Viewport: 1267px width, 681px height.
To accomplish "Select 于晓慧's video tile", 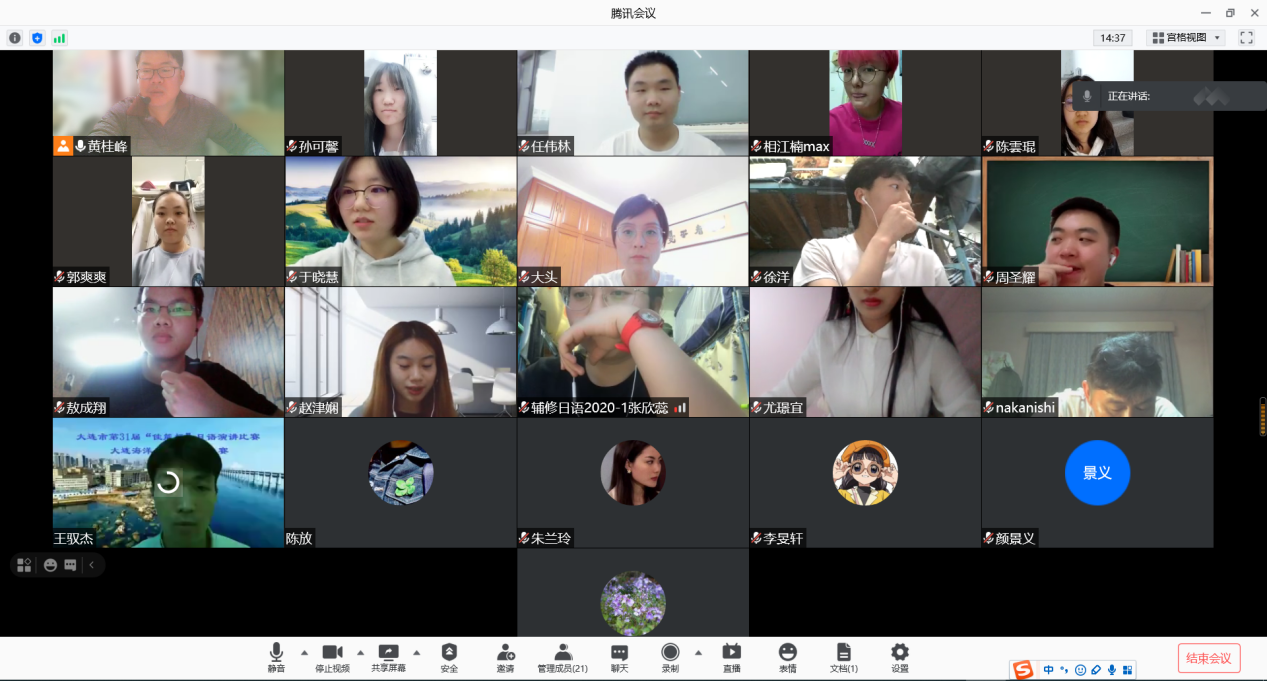I will 401,221.
